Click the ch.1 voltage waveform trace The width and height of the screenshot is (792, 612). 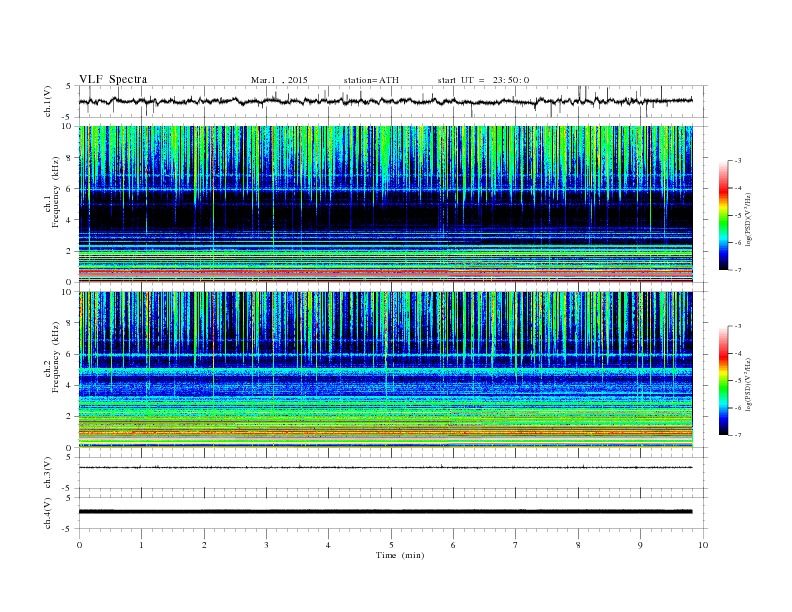[x=385, y=101]
